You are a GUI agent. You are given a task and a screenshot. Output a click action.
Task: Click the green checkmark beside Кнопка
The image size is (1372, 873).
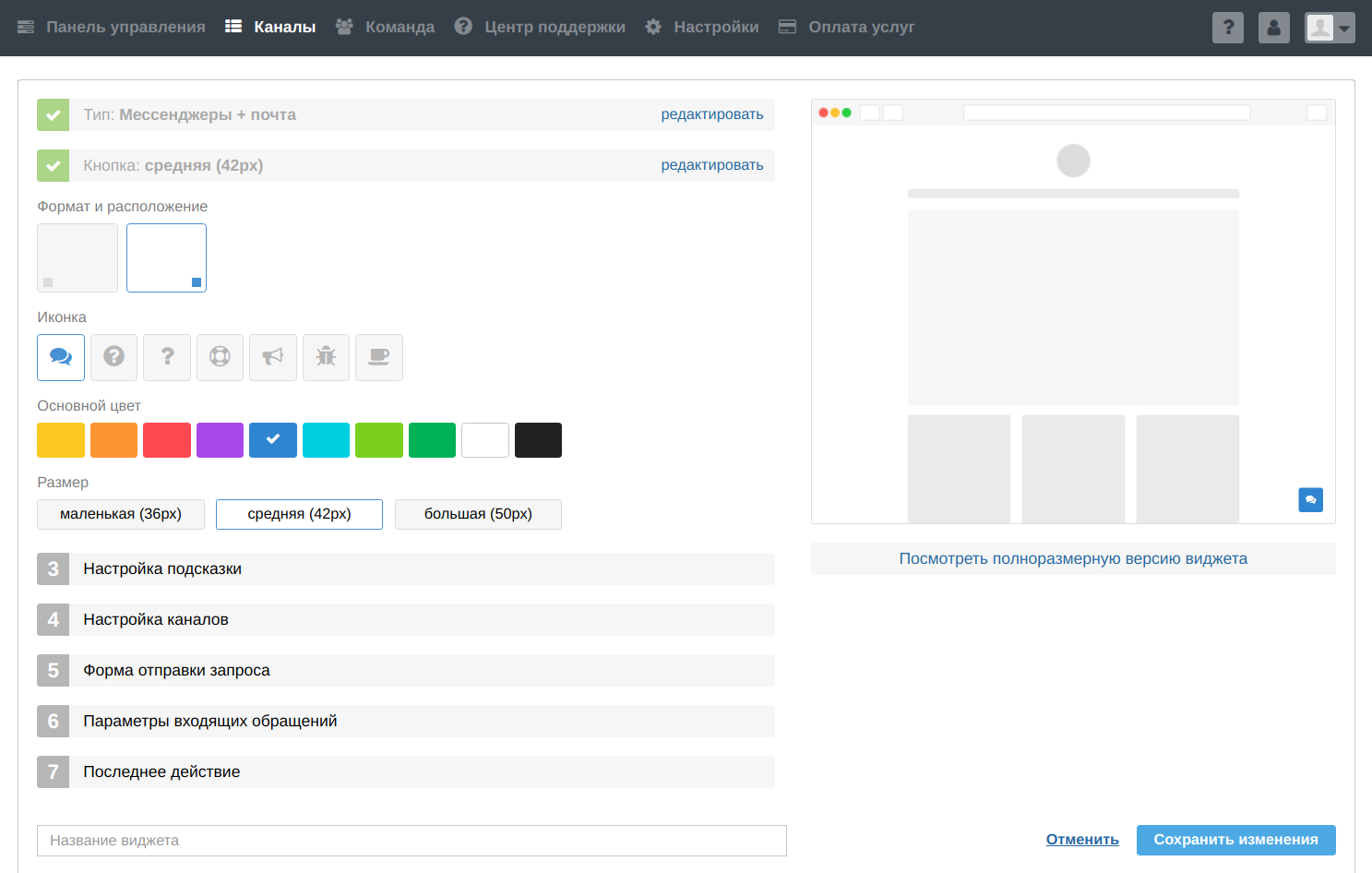[x=53, y=166]
